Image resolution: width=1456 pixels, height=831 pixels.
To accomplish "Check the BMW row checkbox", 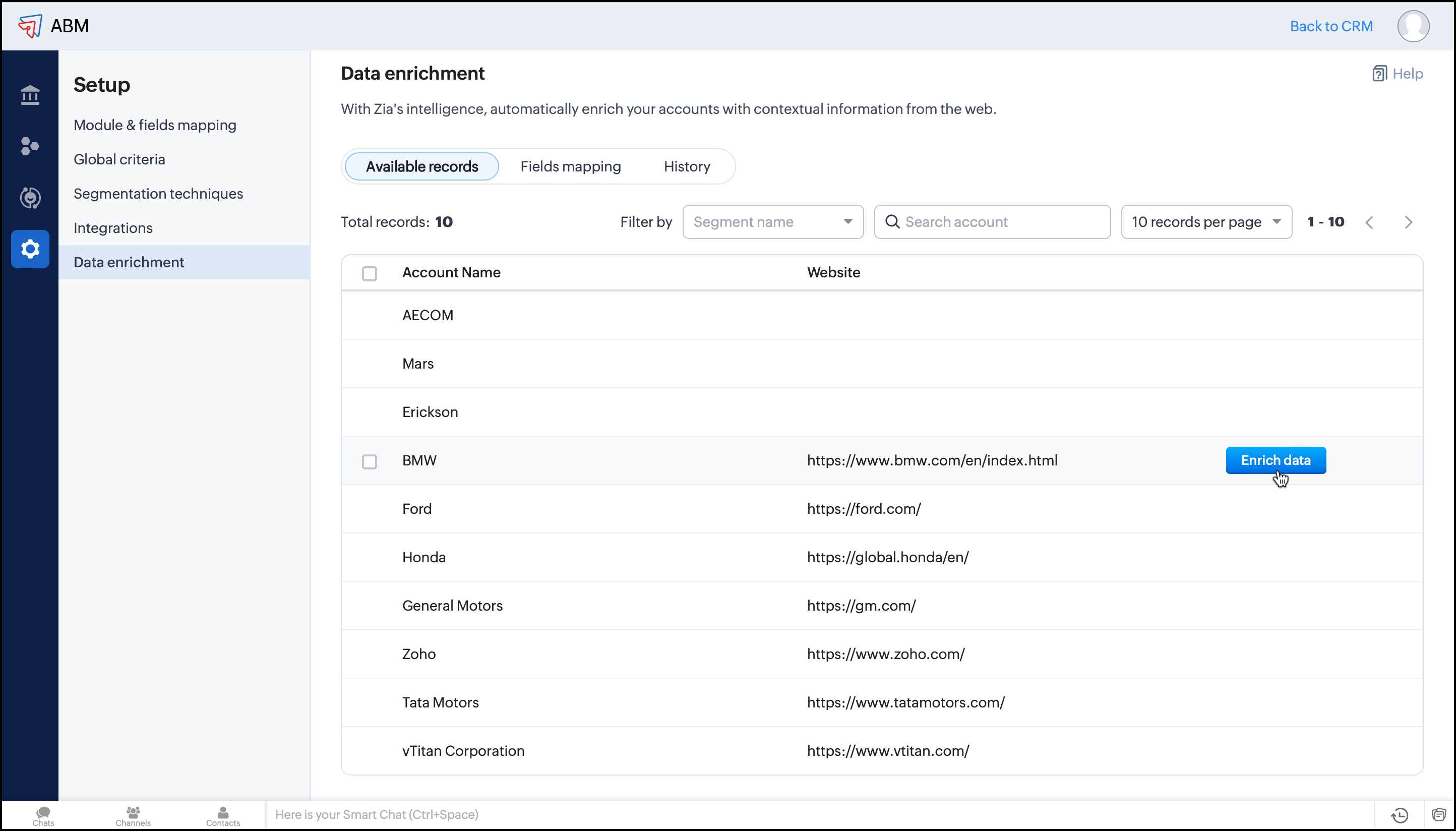I will [369, 461].
